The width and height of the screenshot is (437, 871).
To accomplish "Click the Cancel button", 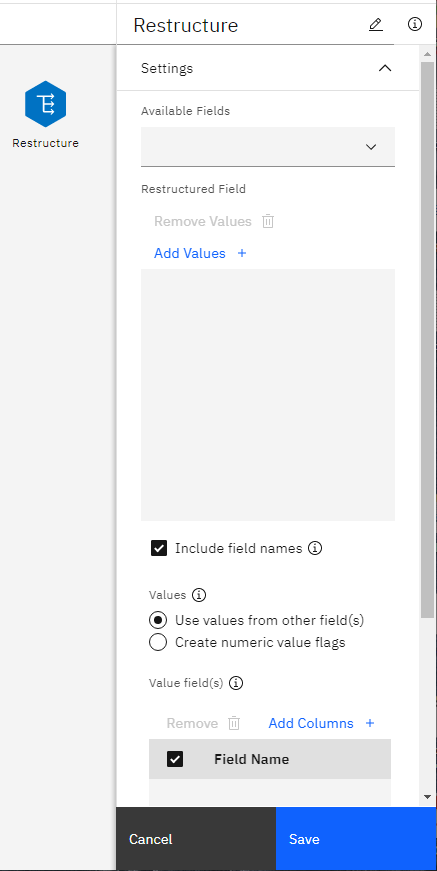I will pos(196,838).
